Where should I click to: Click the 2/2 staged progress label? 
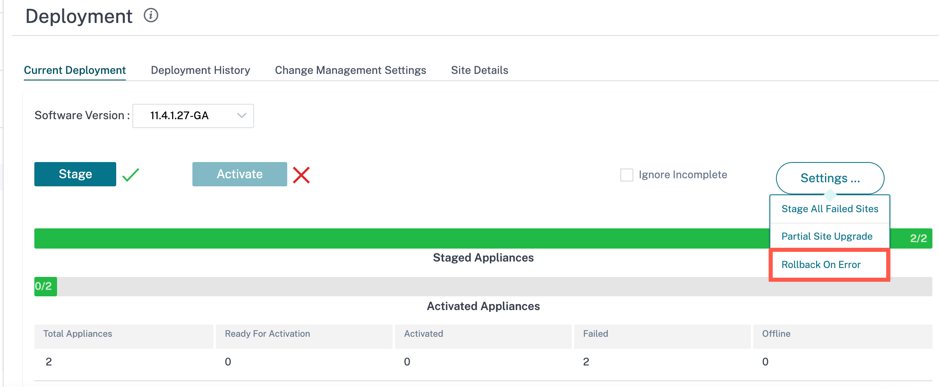[x=919, y=238]
